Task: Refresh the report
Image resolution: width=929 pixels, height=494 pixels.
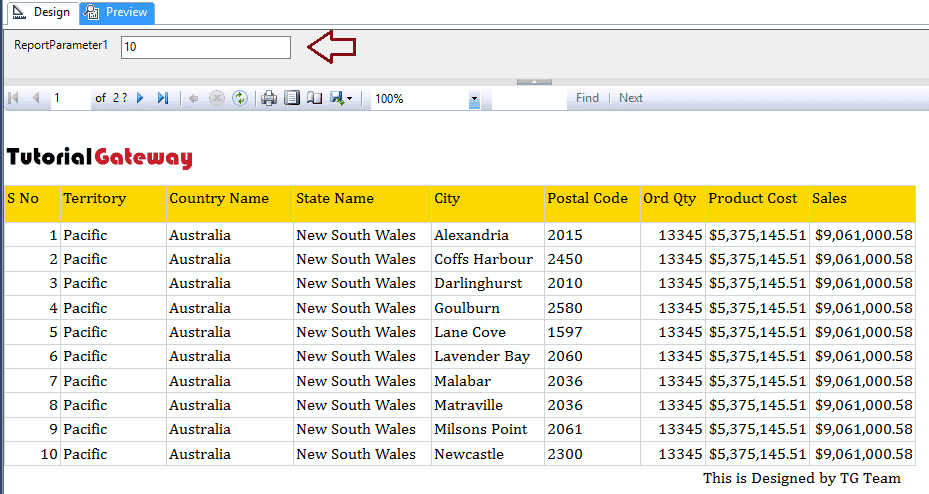Action: point(240,98)
